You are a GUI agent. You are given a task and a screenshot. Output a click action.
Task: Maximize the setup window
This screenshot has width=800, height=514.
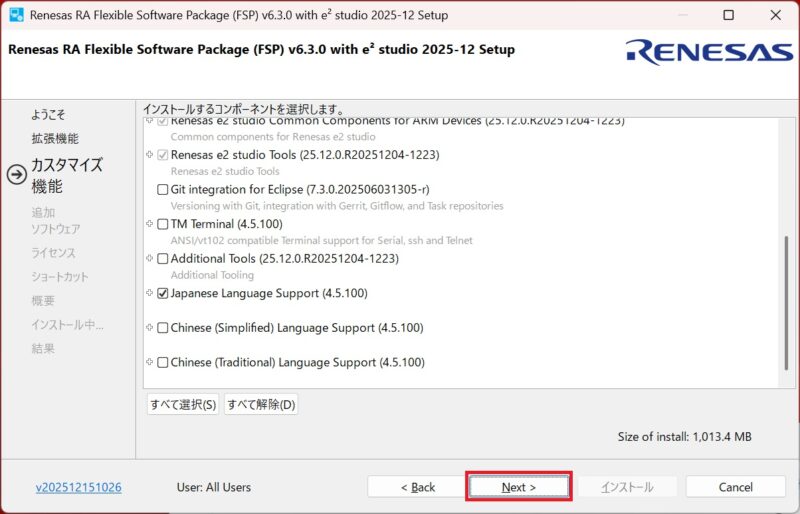729,15
